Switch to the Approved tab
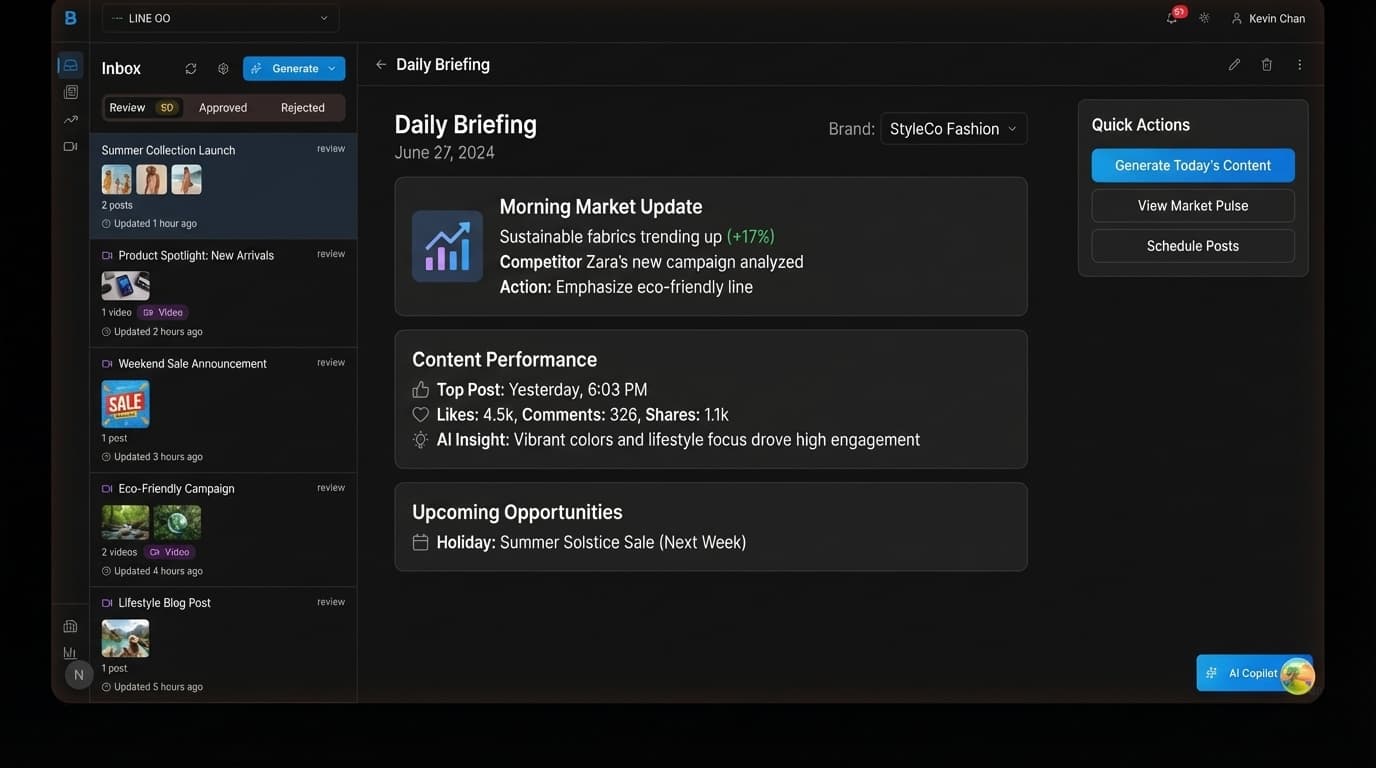 click(x=222, y=108)
